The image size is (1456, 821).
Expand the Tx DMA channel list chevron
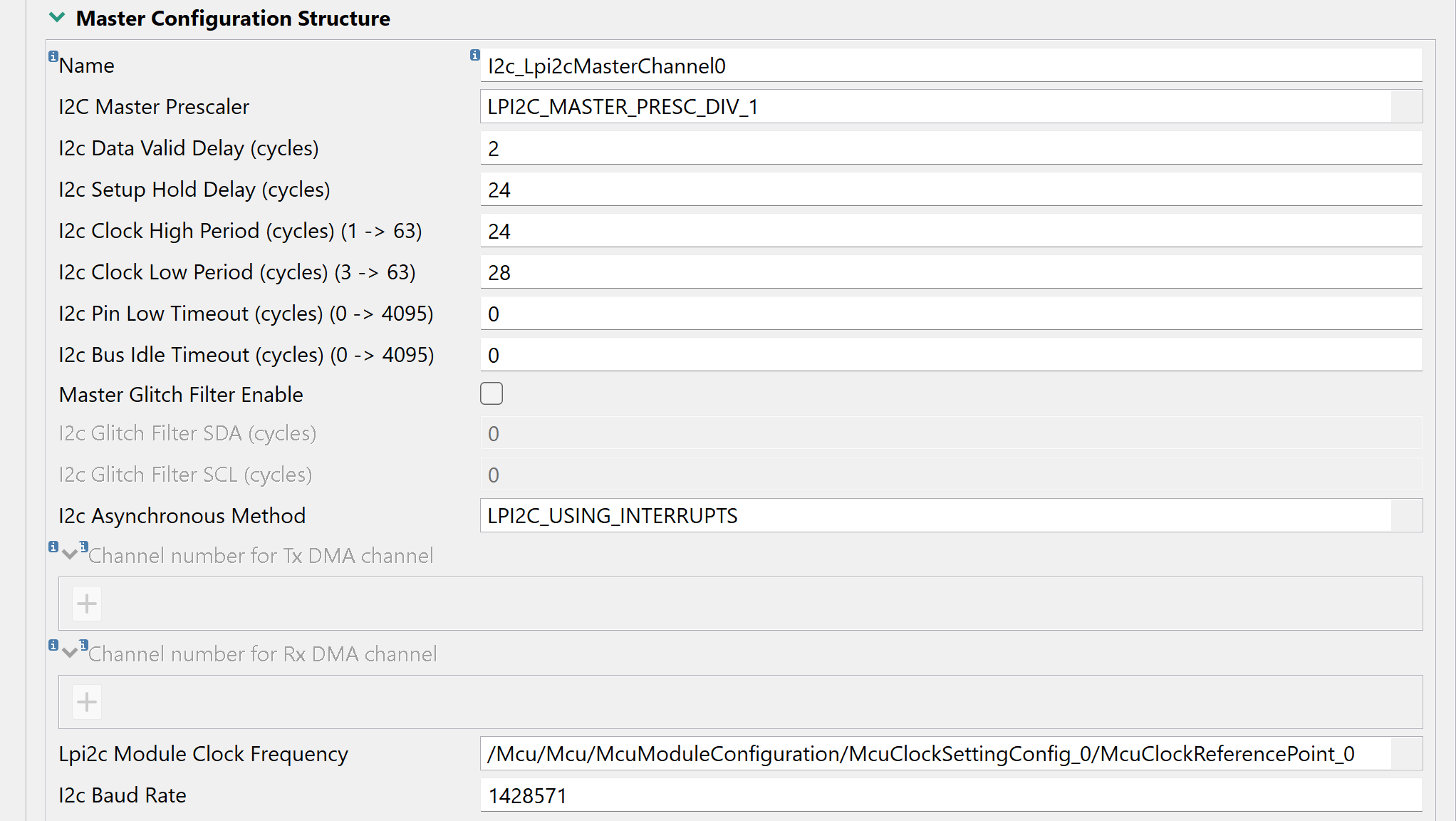[70, 554]
